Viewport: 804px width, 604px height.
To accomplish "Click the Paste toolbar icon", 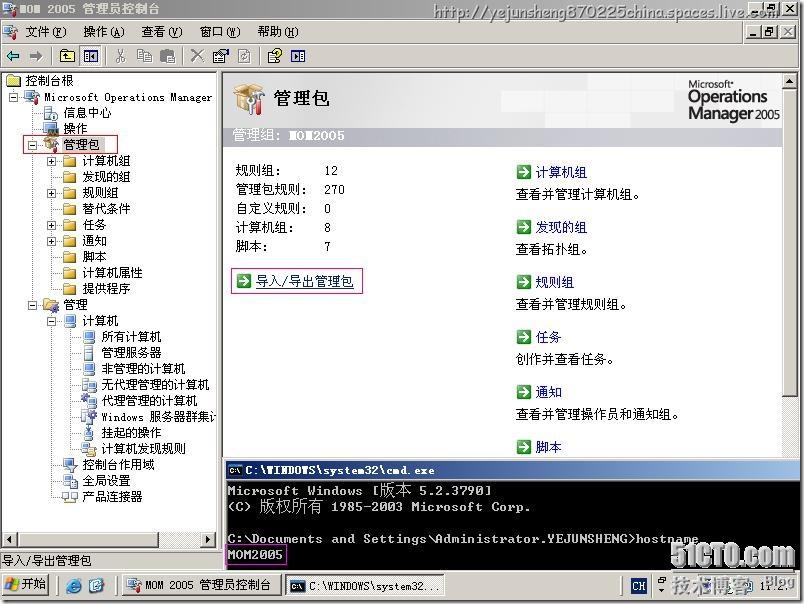I will coord(168,56).
